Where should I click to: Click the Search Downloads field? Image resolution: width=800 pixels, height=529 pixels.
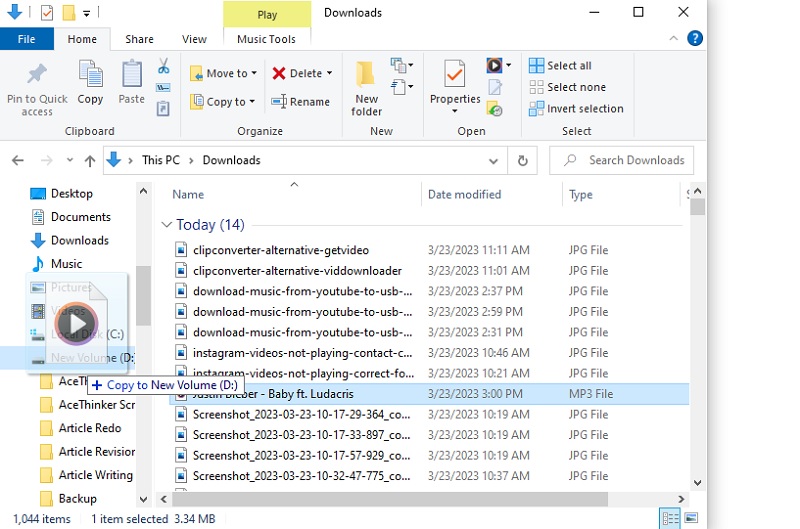click(x=621, y=161)
